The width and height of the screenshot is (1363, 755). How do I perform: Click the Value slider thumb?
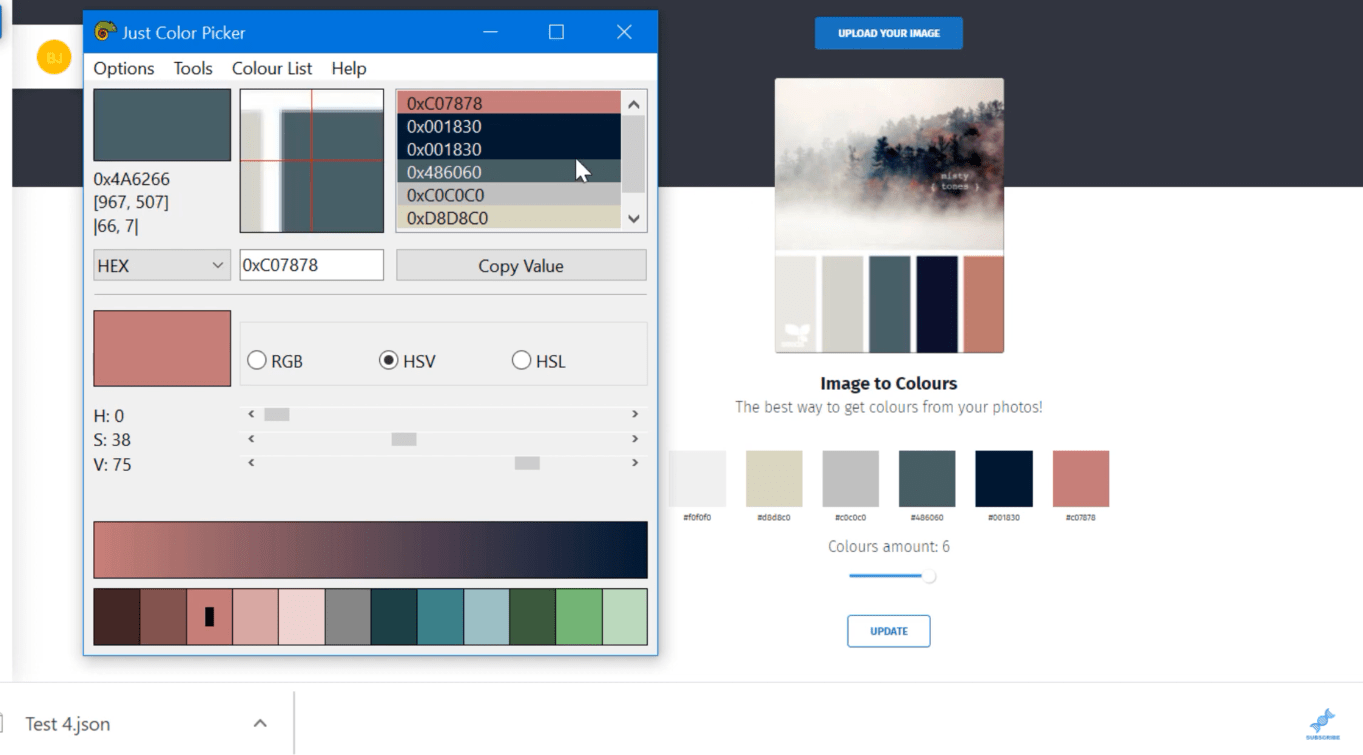coord(527,463)
